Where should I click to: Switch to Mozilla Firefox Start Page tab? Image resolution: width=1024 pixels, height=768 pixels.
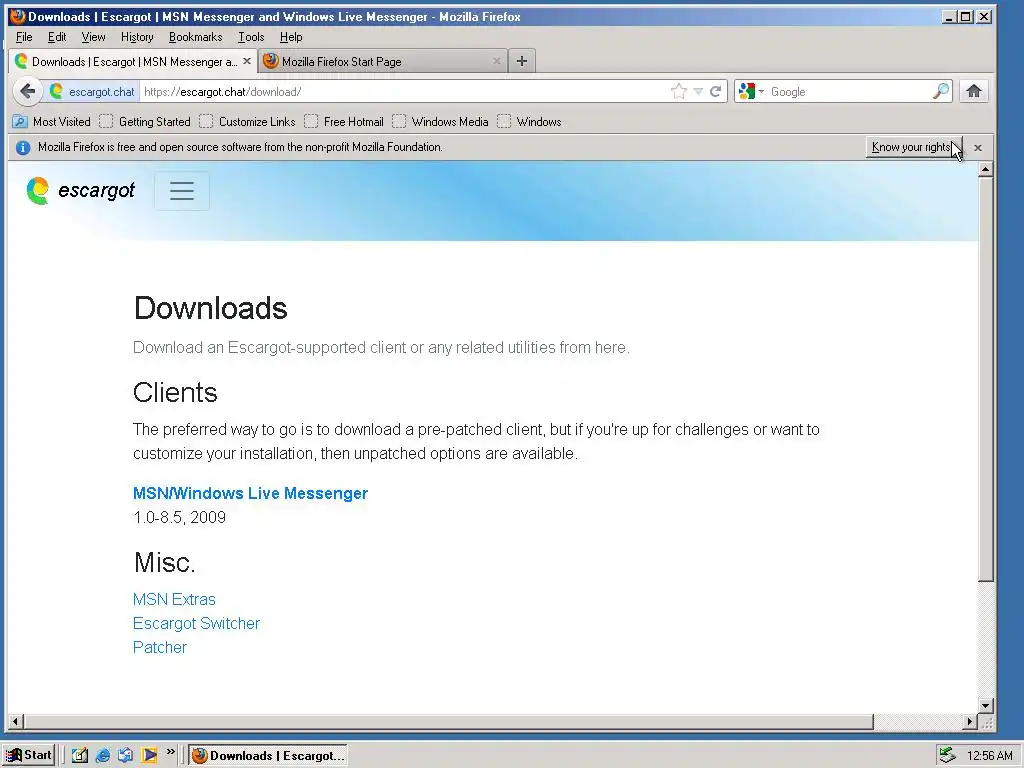coord(382,61)
